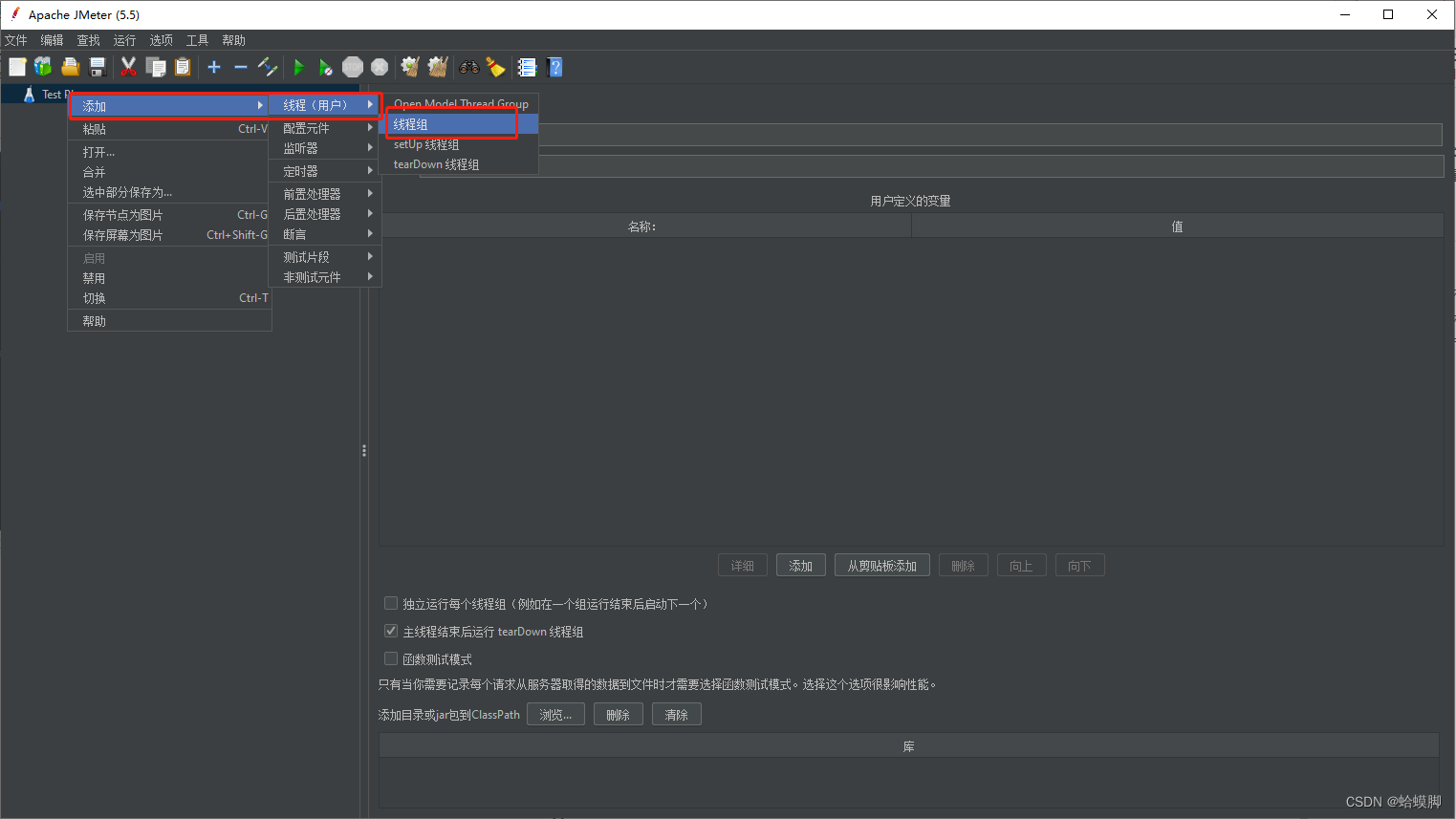This screenshot has height=819, width=1456.
Task: Open the 文件 menu
Action: coord(16,40)
